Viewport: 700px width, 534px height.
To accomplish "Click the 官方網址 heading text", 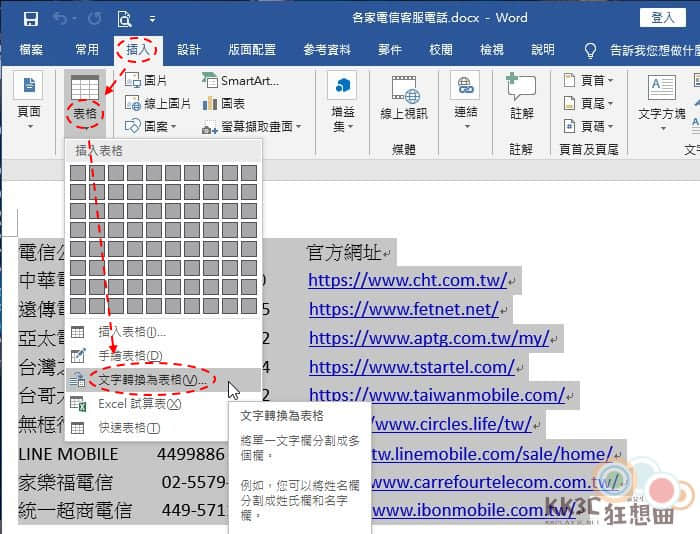I will [x=344, y=253].
